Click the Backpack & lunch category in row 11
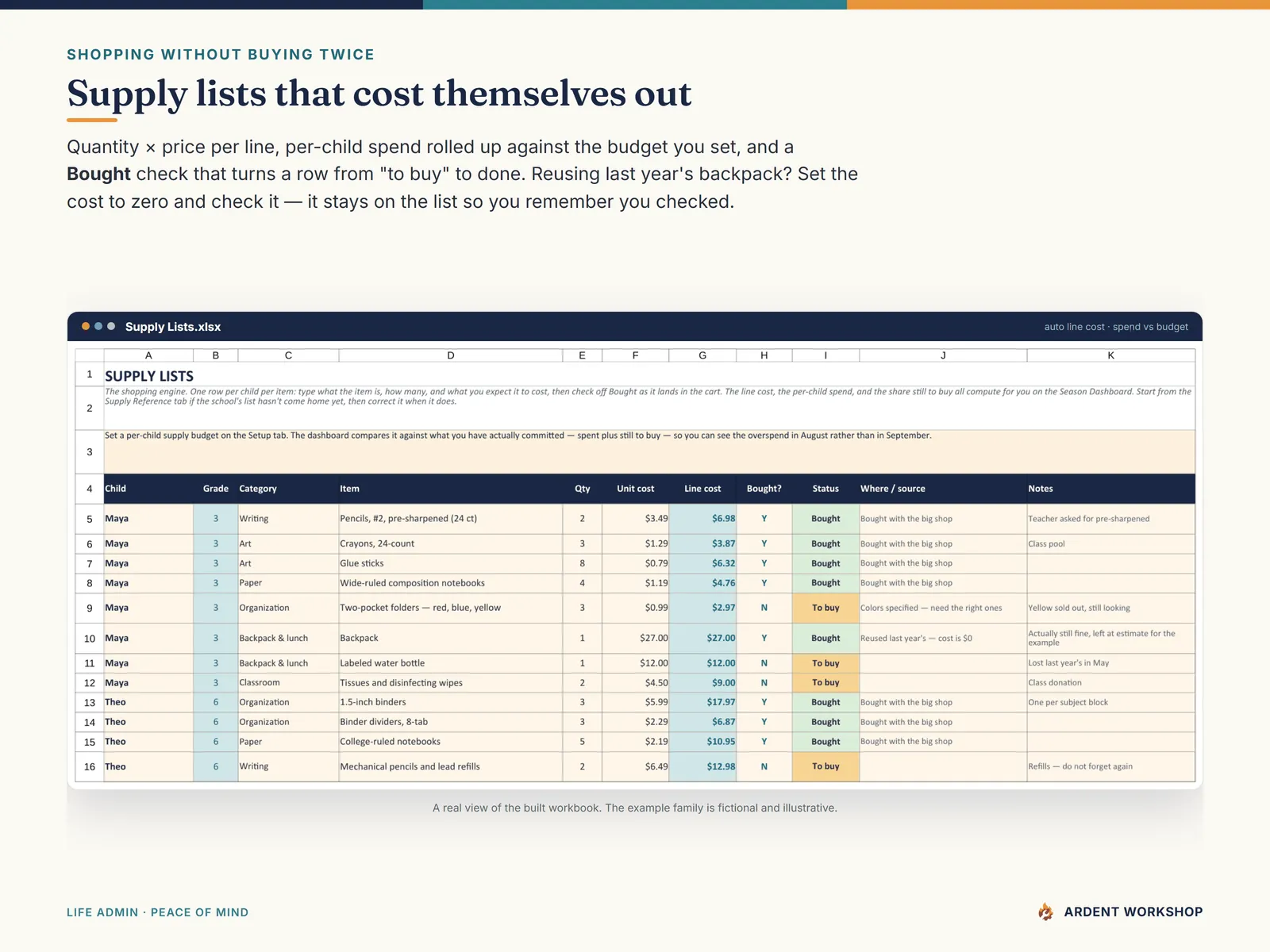Image resolution: width=1270 pixels, height=952 pixels. [x=288, y=663]
